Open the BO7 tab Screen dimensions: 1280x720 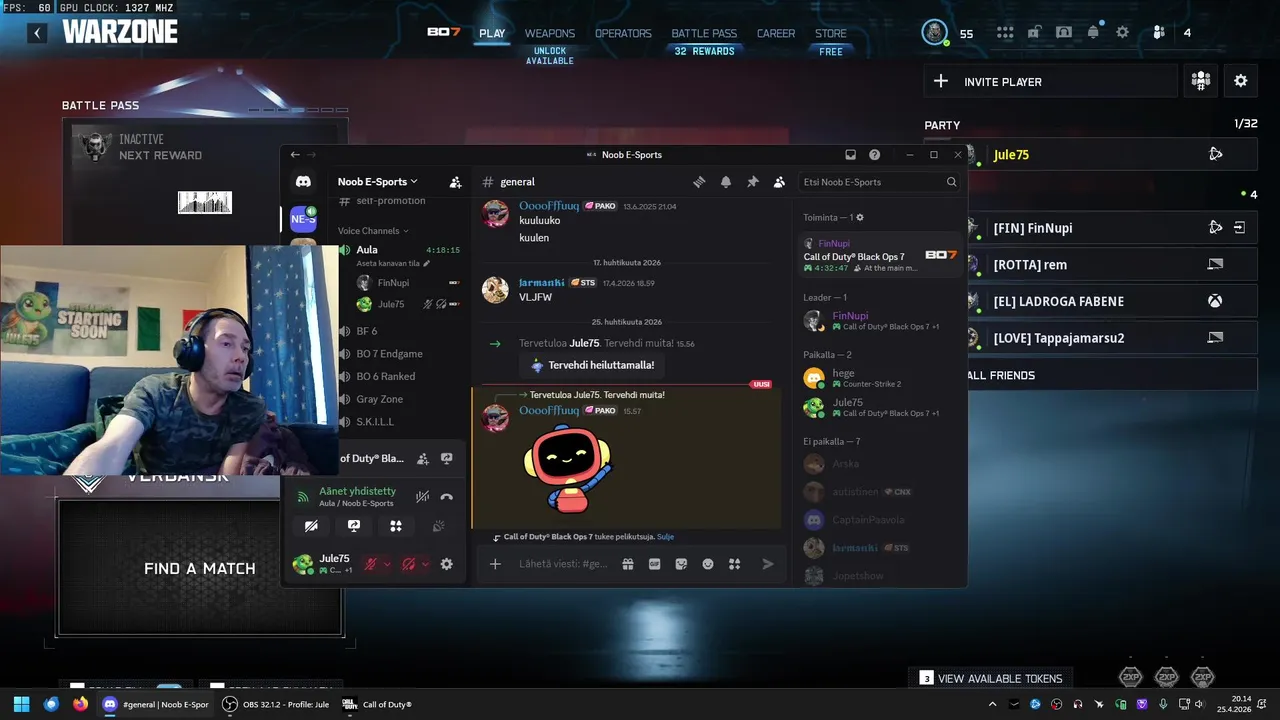tap(443, 32)
